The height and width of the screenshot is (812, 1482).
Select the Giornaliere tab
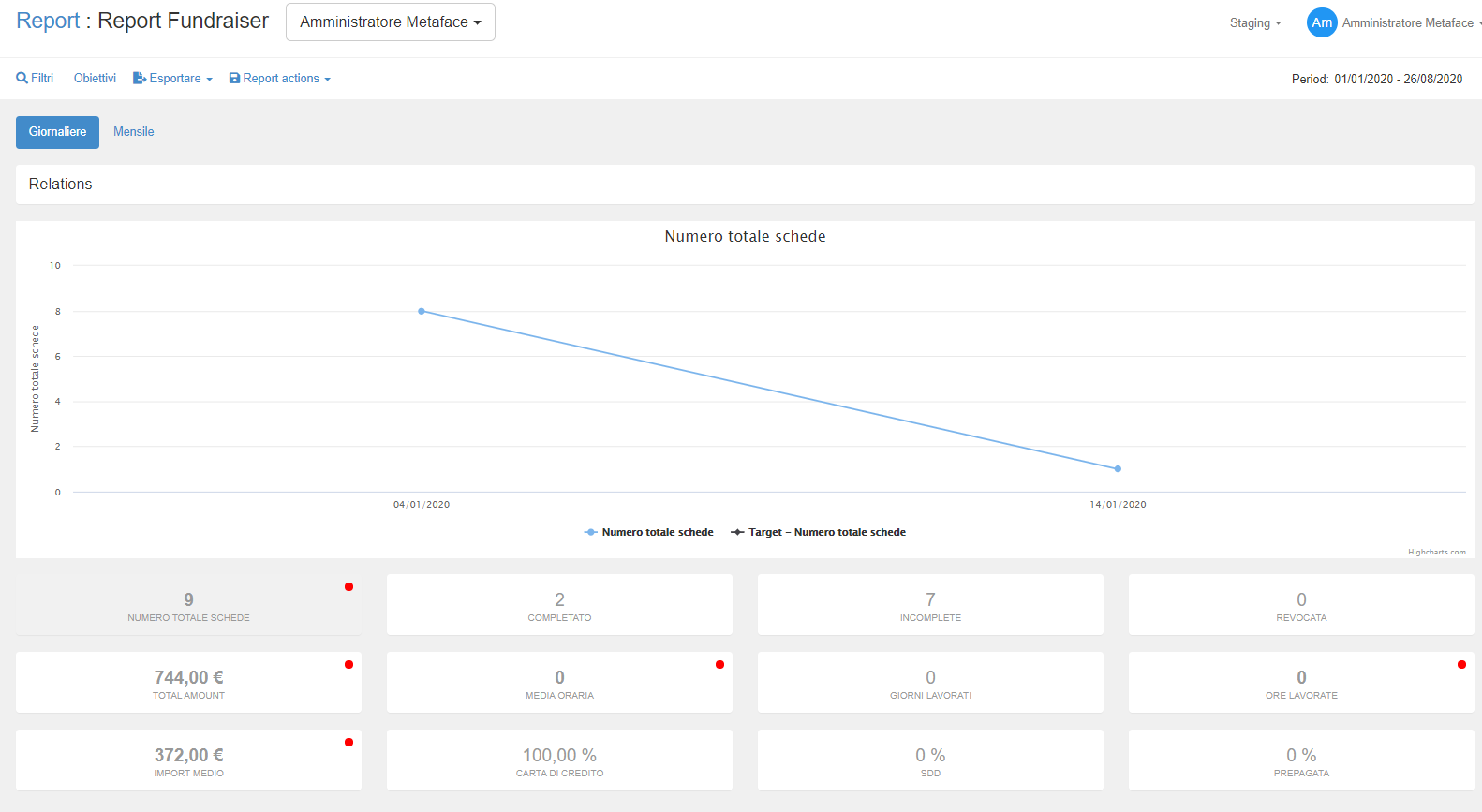[x=57, y=132]
